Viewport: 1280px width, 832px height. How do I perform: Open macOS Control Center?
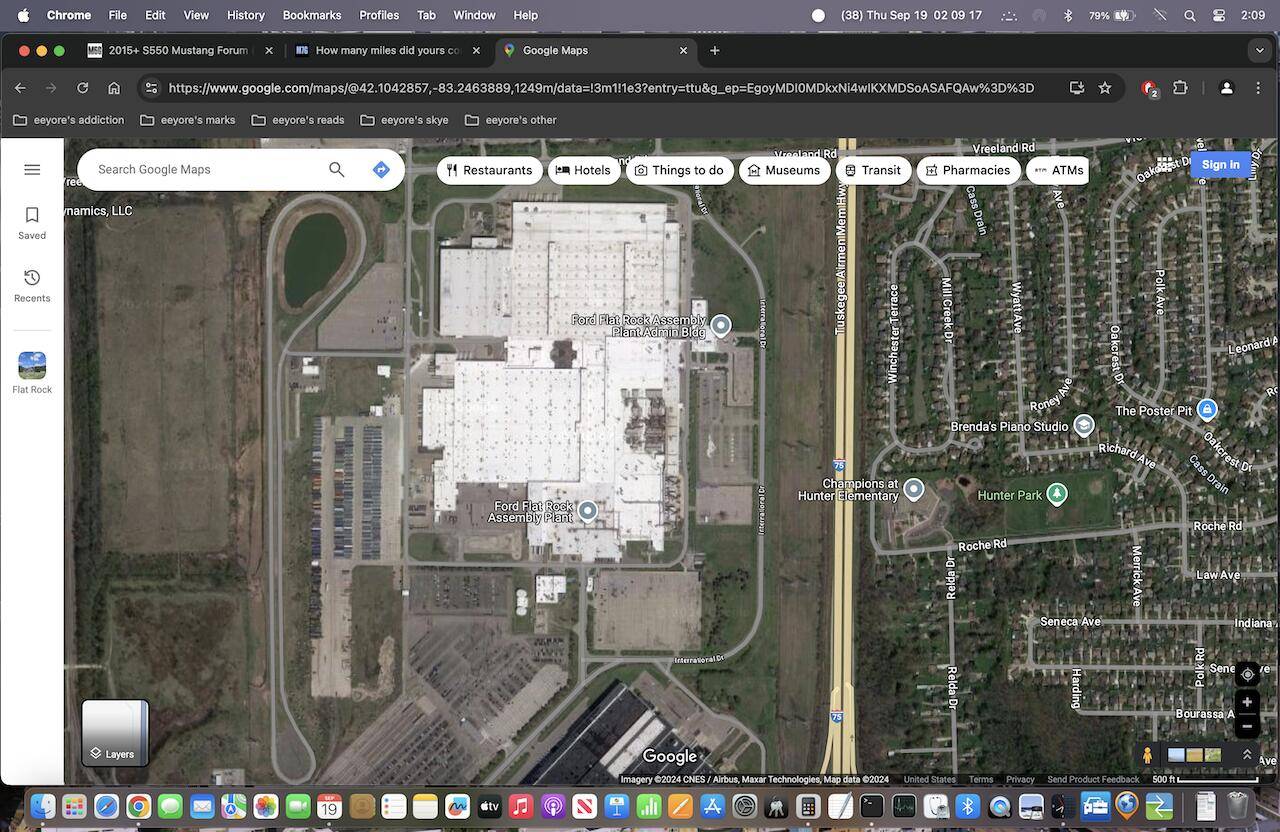click(1219, 15)
